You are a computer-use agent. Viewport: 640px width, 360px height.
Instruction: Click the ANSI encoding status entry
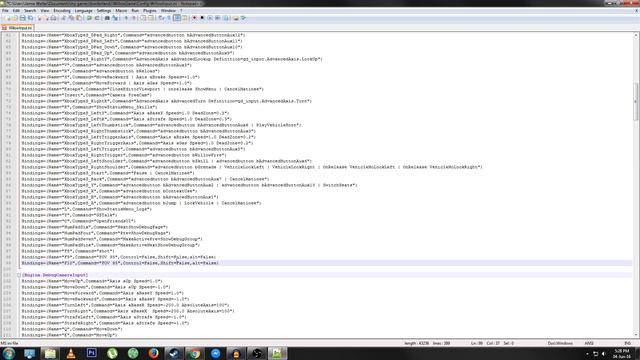click(589, 343)
